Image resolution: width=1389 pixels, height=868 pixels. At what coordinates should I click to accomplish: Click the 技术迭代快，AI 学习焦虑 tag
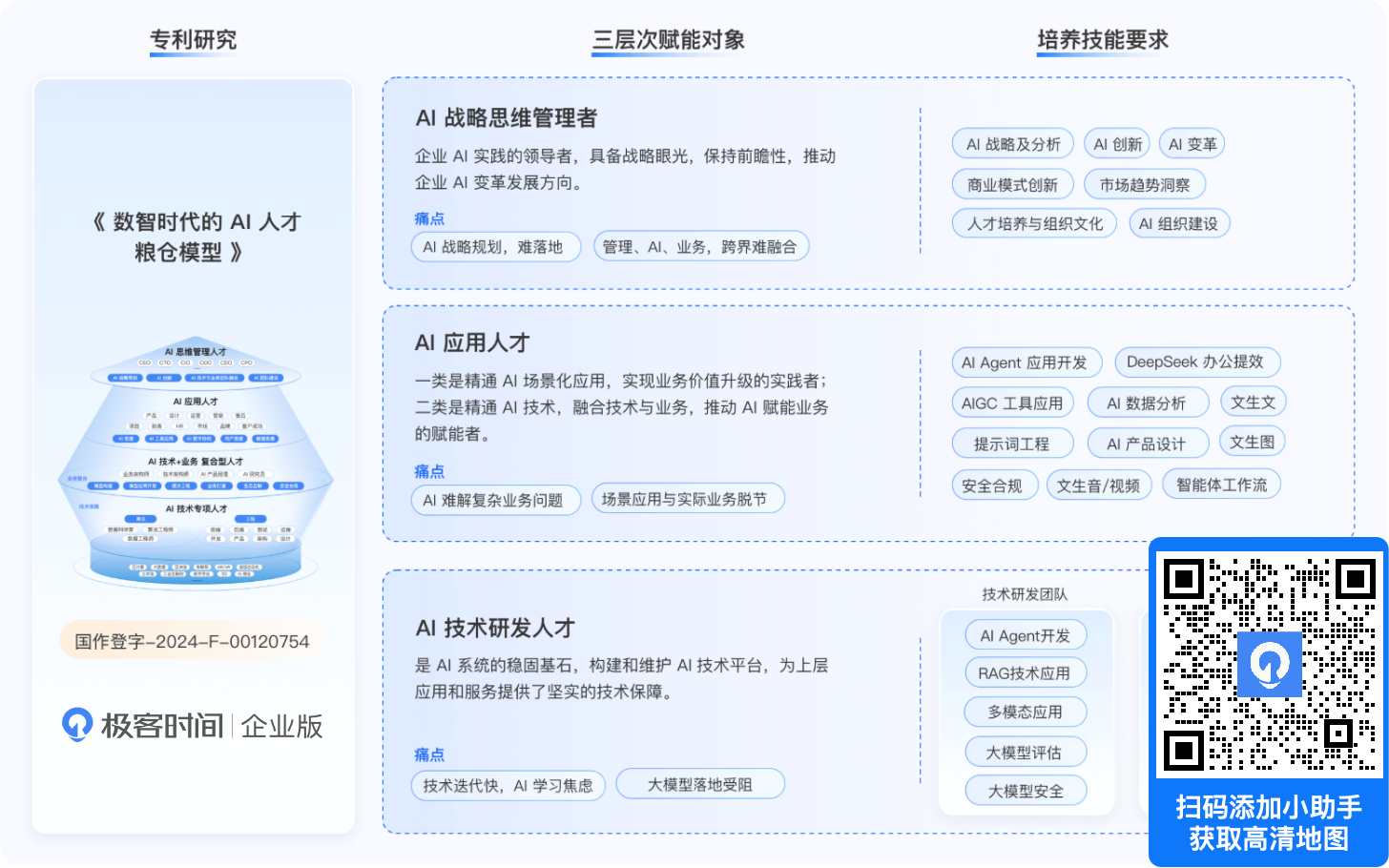tap(508, 786)
